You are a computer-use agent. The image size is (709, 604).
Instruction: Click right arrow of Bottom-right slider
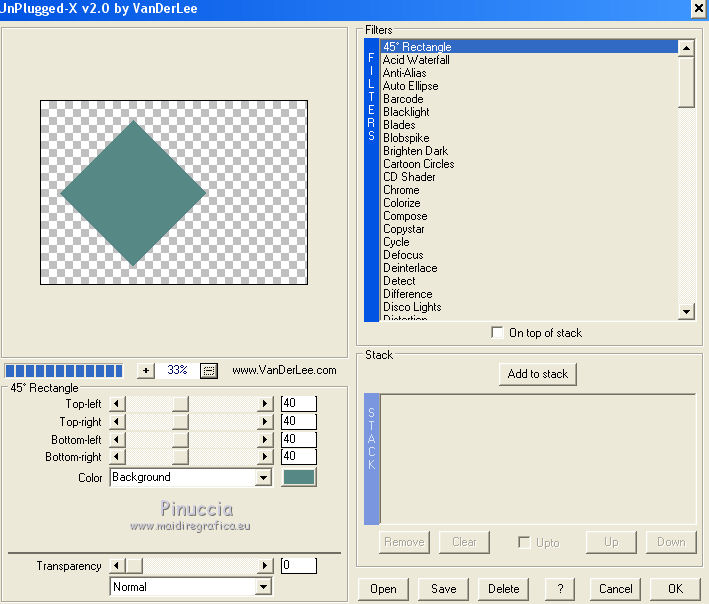(x=265, y=457)
